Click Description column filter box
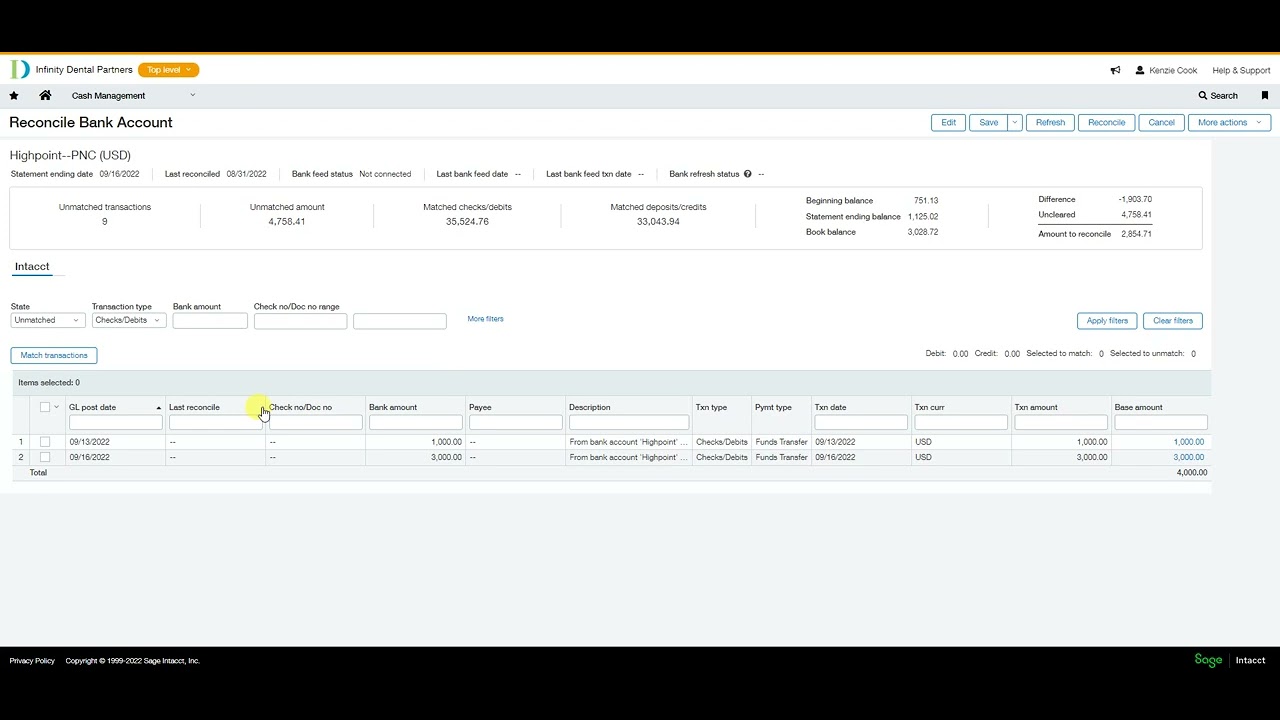Screen dimensions: 1280x720 (629, 423)
